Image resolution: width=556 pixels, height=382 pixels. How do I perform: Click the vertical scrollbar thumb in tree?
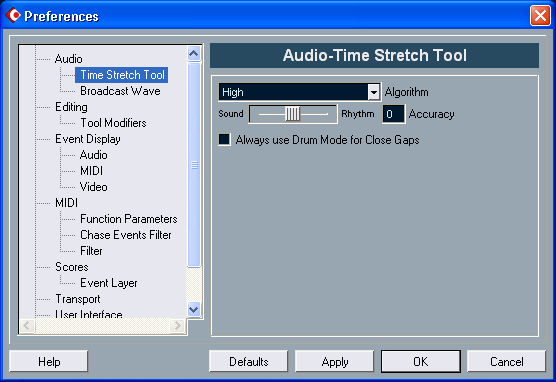click(x=194, y=165)
